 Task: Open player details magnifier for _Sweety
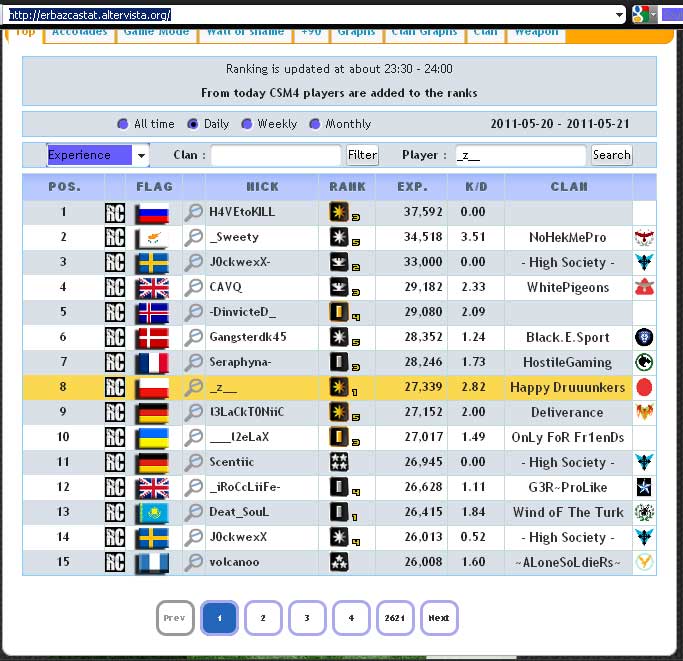point(193,237)
